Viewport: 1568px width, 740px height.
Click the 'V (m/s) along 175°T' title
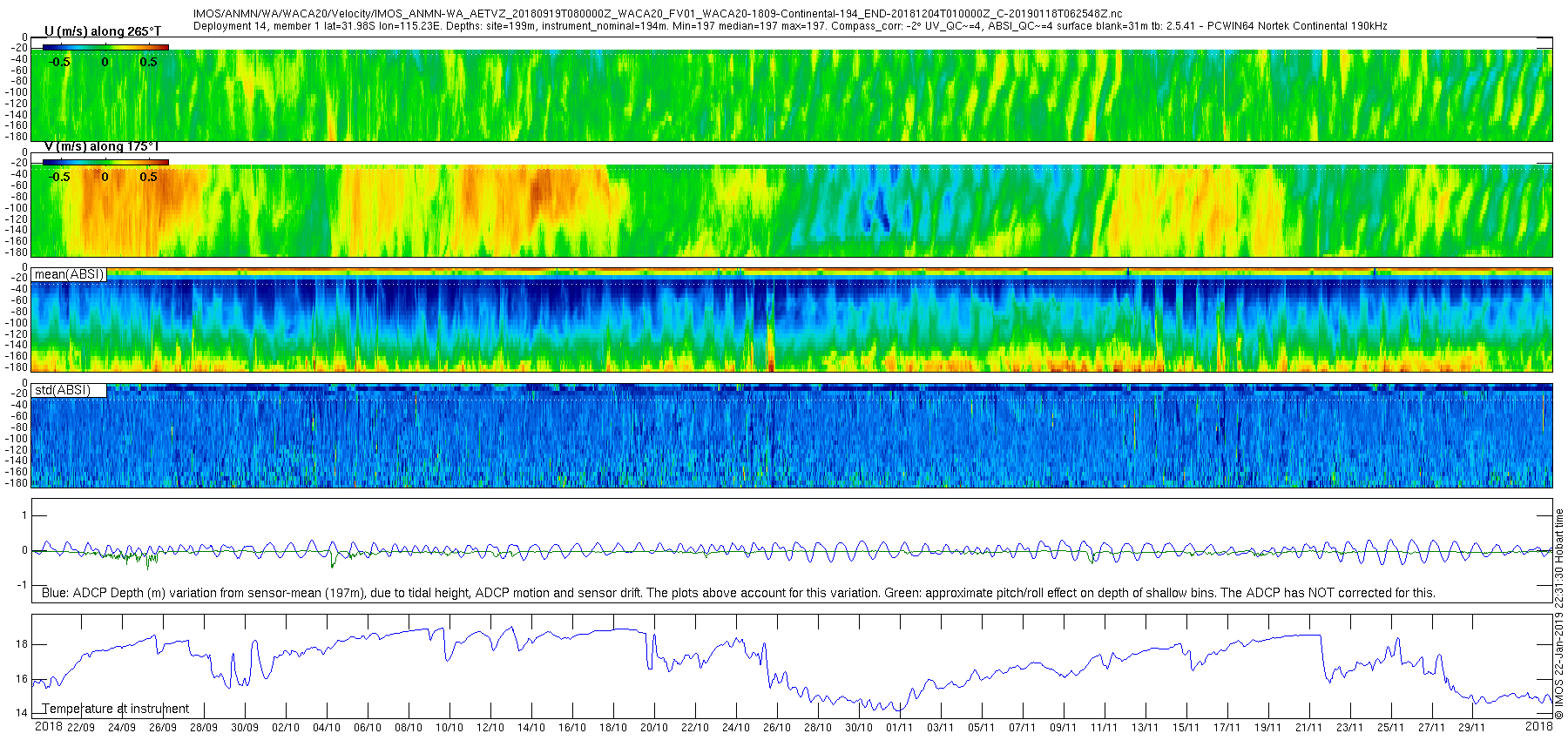(102, 146)
